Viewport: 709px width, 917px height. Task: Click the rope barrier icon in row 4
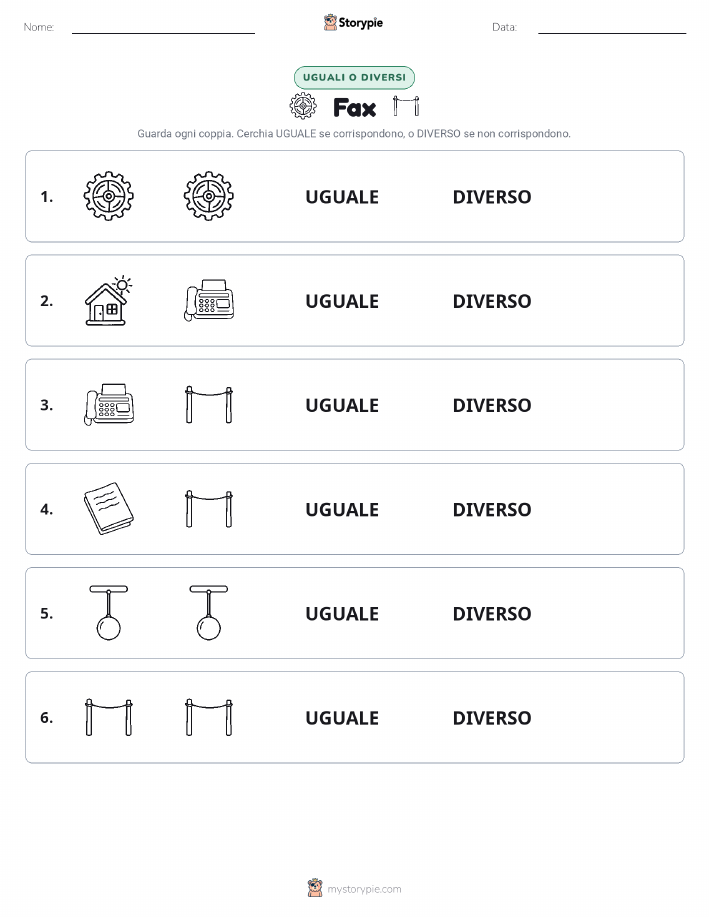pyautogui.click(x=209, y=509)
